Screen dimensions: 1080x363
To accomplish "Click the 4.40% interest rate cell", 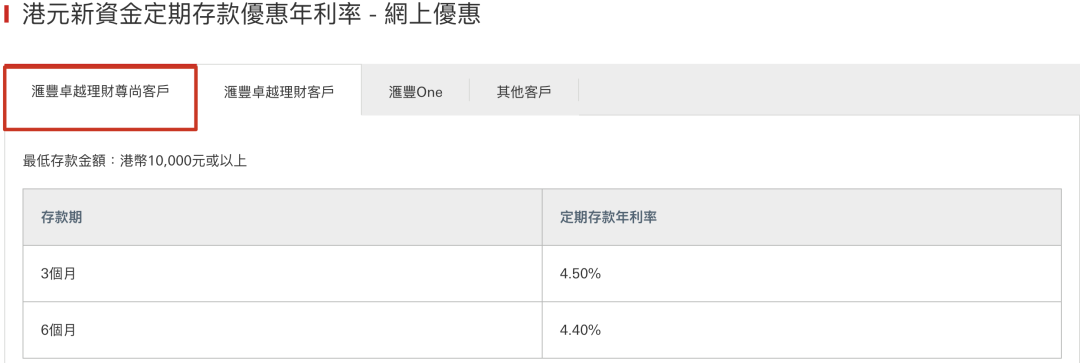I will pyautogui.click(x=802, y=330).
